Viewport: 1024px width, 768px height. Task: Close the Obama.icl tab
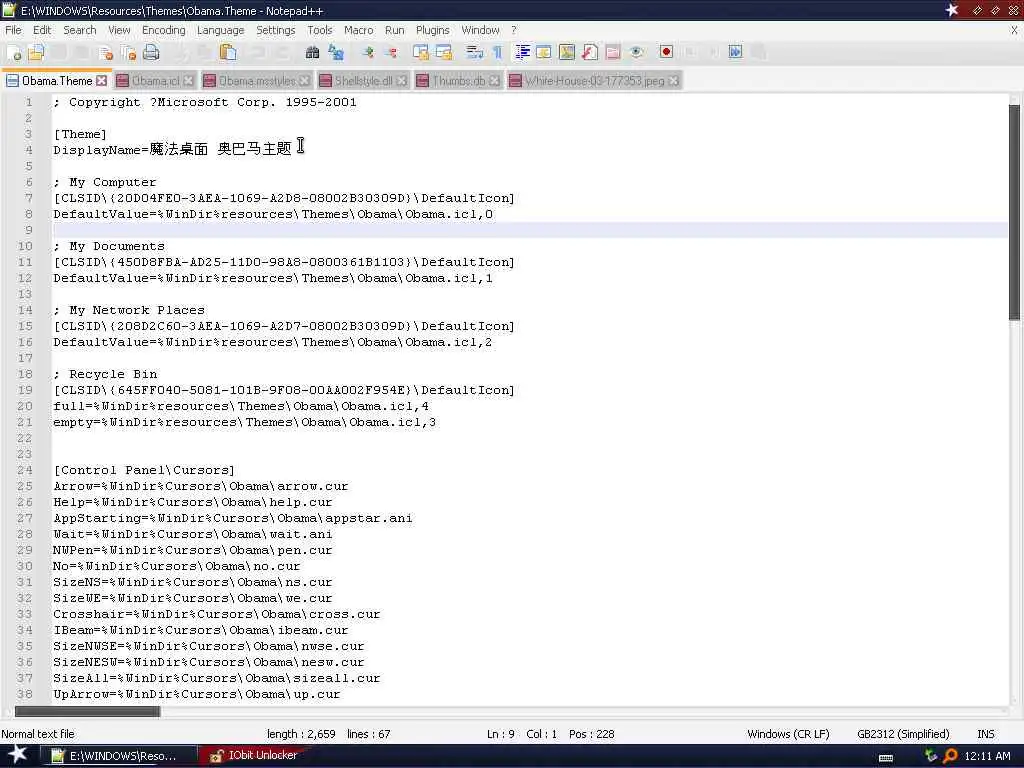point(188,80)
